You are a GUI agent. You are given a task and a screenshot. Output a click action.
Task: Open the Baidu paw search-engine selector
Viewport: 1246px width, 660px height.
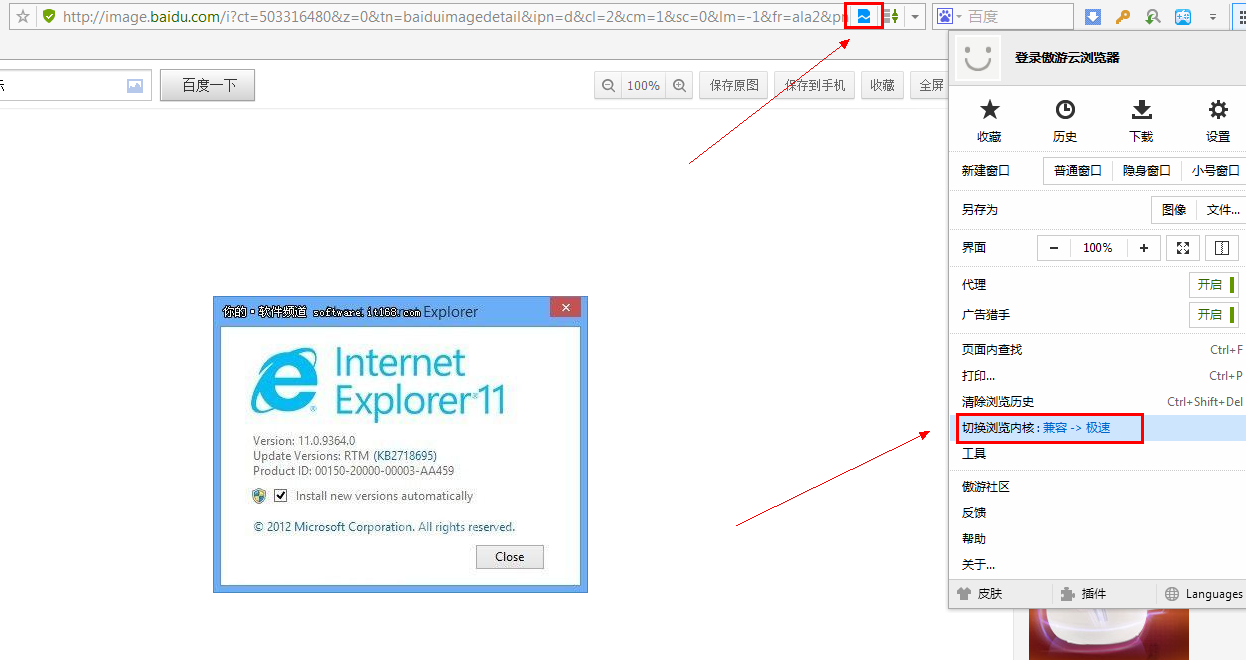point(950,17)
